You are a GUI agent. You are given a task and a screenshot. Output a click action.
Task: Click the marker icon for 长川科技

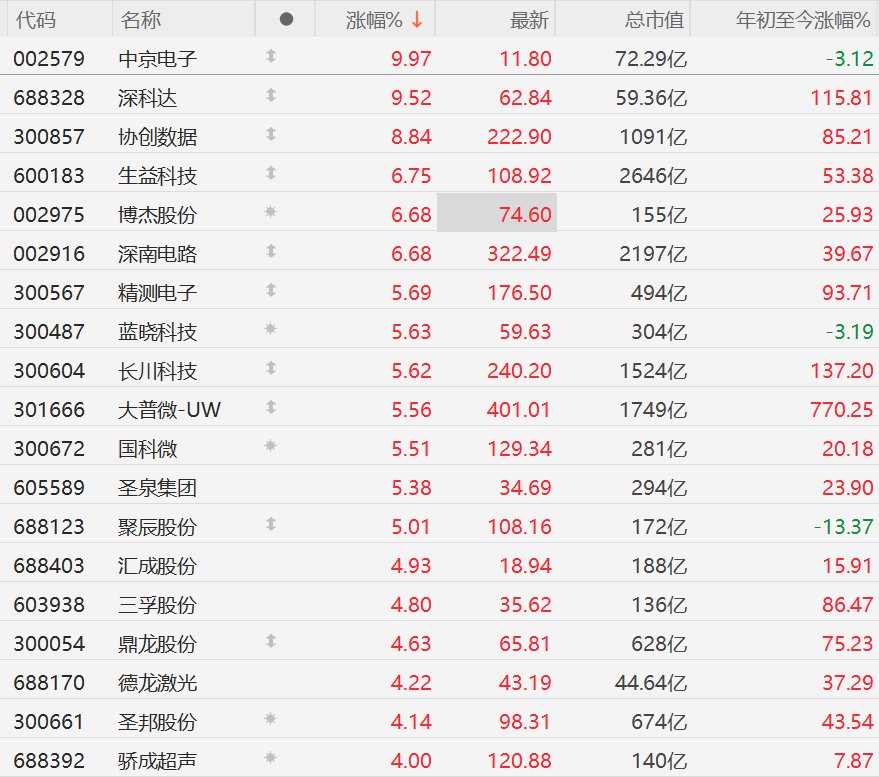point(271,368)
